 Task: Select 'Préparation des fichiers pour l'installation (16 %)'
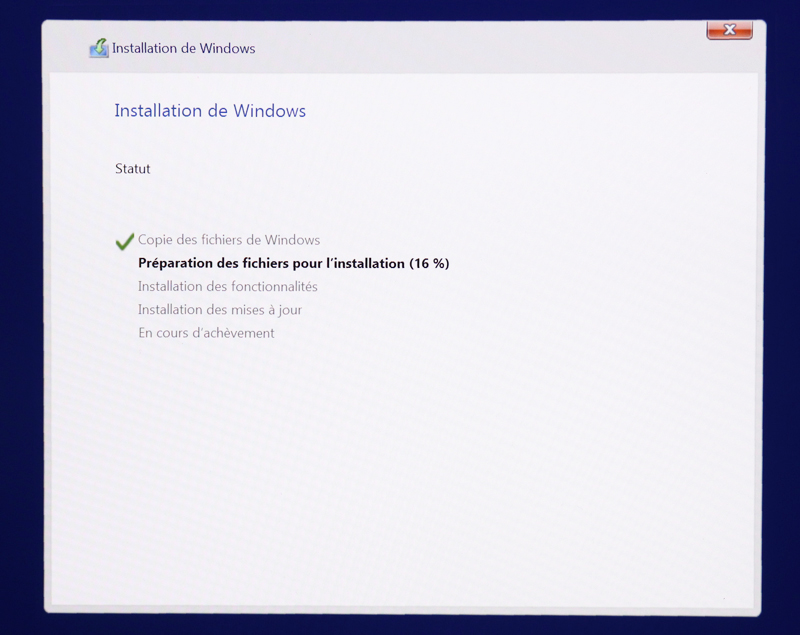click(x=293, y=263)
